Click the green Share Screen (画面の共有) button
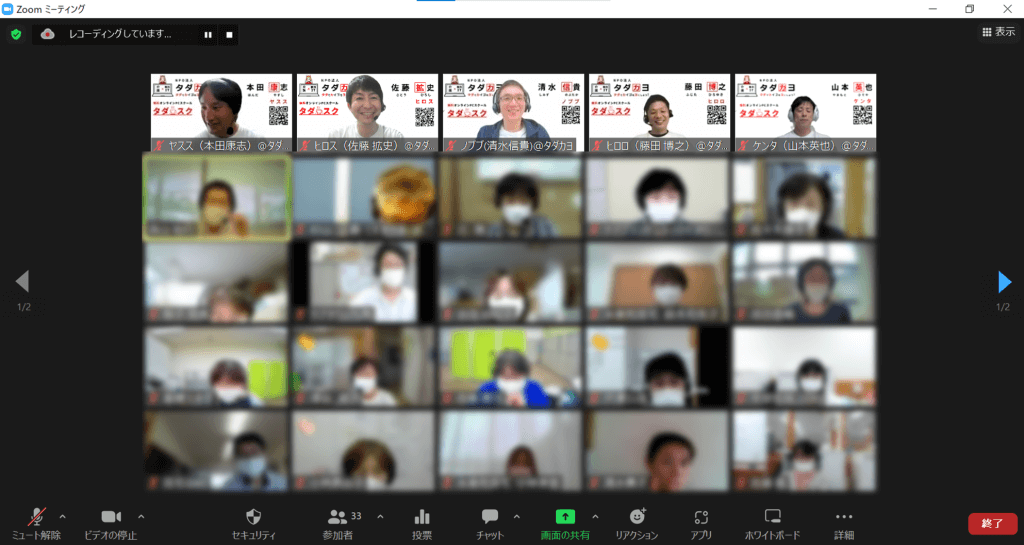The width and height of the screenshot is (1024, 545). pyautogui.click(x=565, y=523)
